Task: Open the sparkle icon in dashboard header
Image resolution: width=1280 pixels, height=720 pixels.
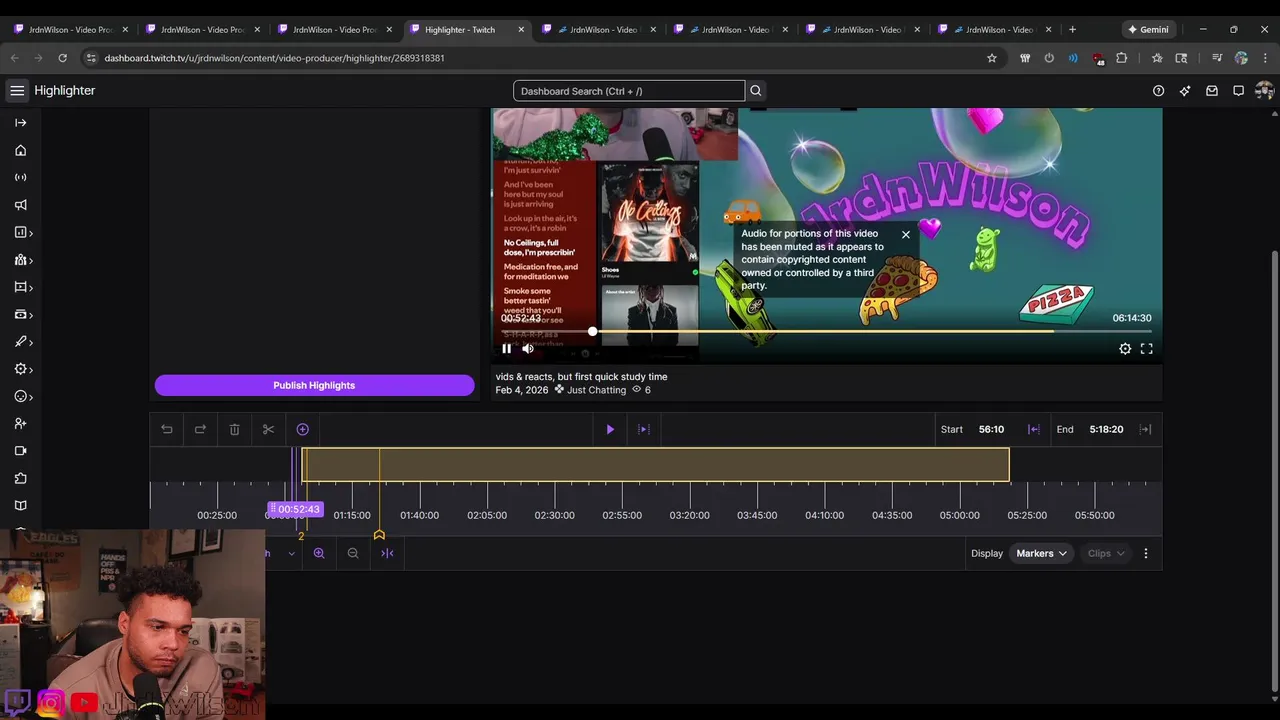Action: pyautogui.click(x=1185, y=91)
